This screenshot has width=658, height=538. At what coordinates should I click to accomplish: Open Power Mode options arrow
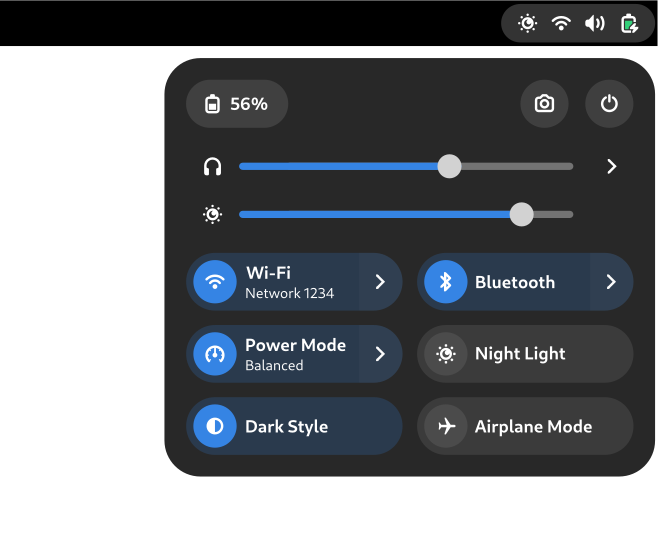(380, 354)
